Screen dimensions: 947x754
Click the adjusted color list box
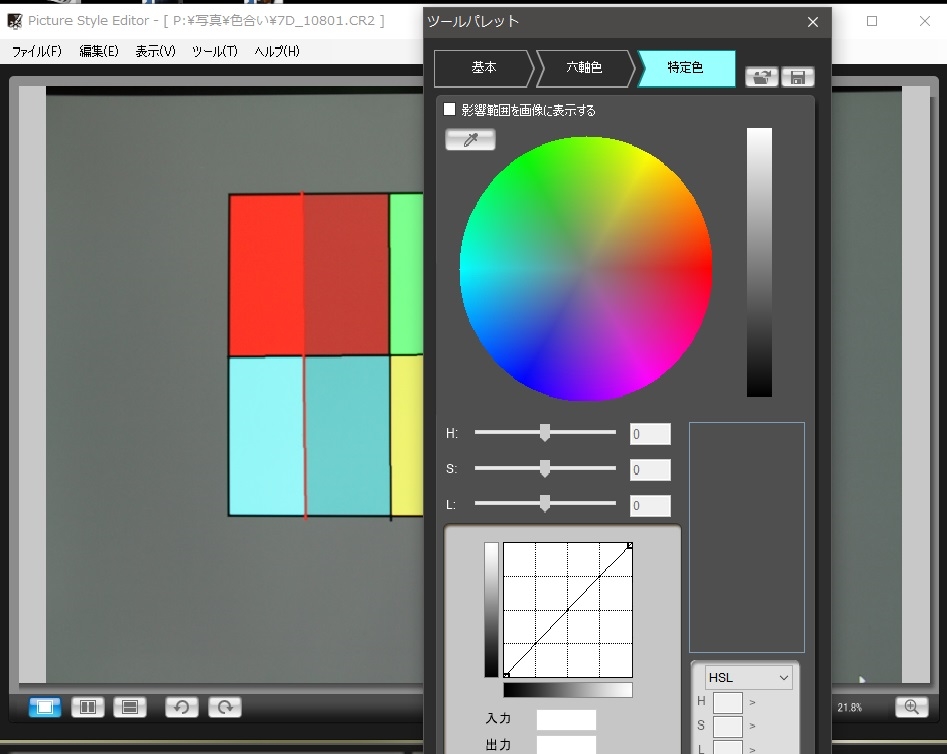pyautogui.click(x=747, y=537)
